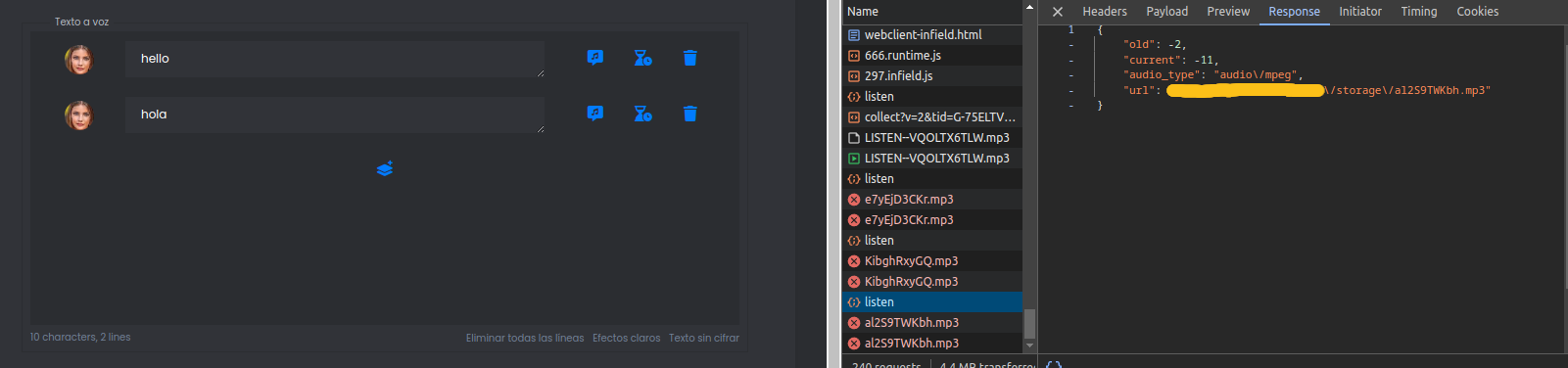Click the 'audio_type' line in response
This screenshot has height=368, width=1568.
click(x=1212, y=74)
